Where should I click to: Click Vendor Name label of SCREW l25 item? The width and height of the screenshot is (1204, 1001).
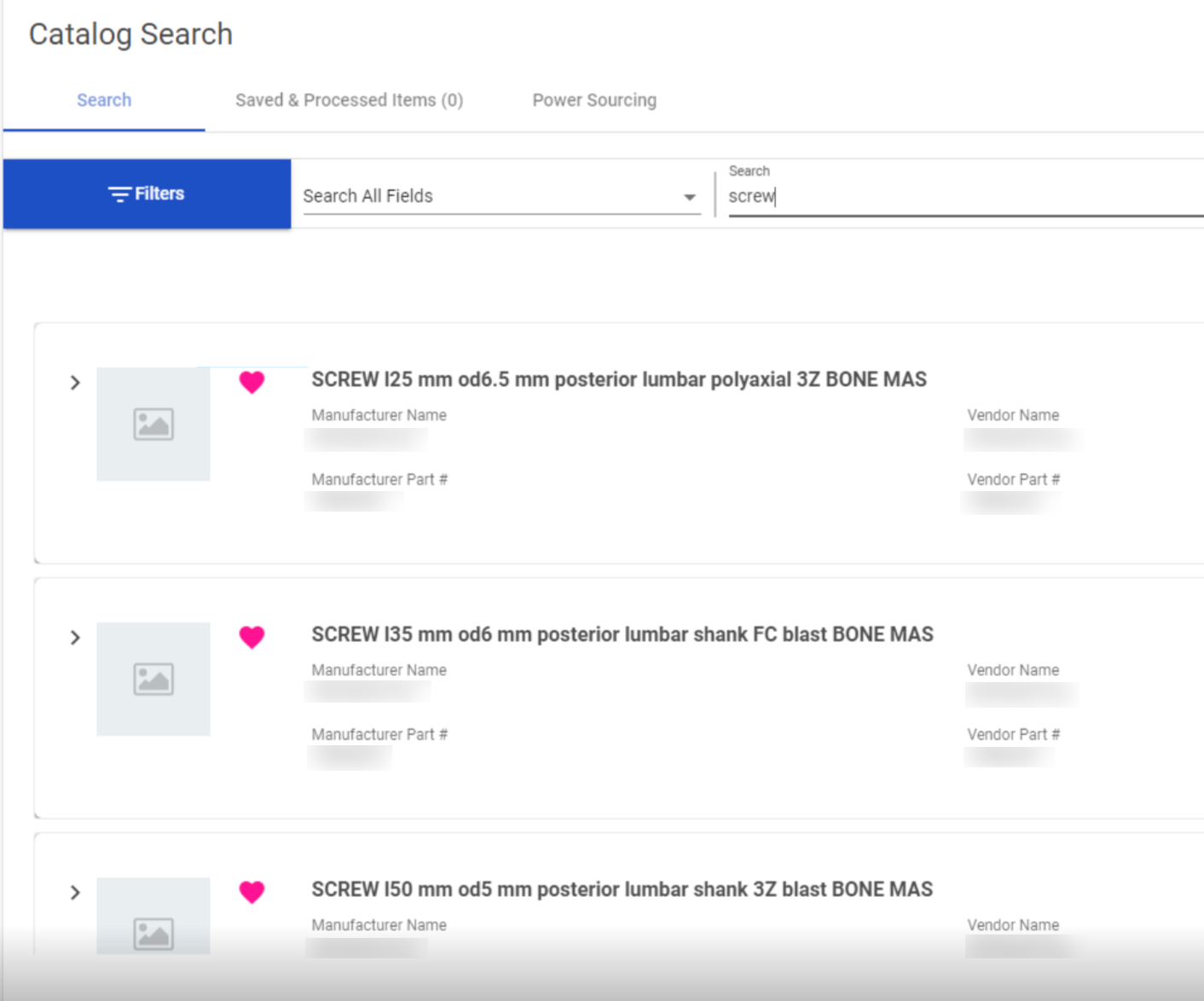[x=1013, y=415]
